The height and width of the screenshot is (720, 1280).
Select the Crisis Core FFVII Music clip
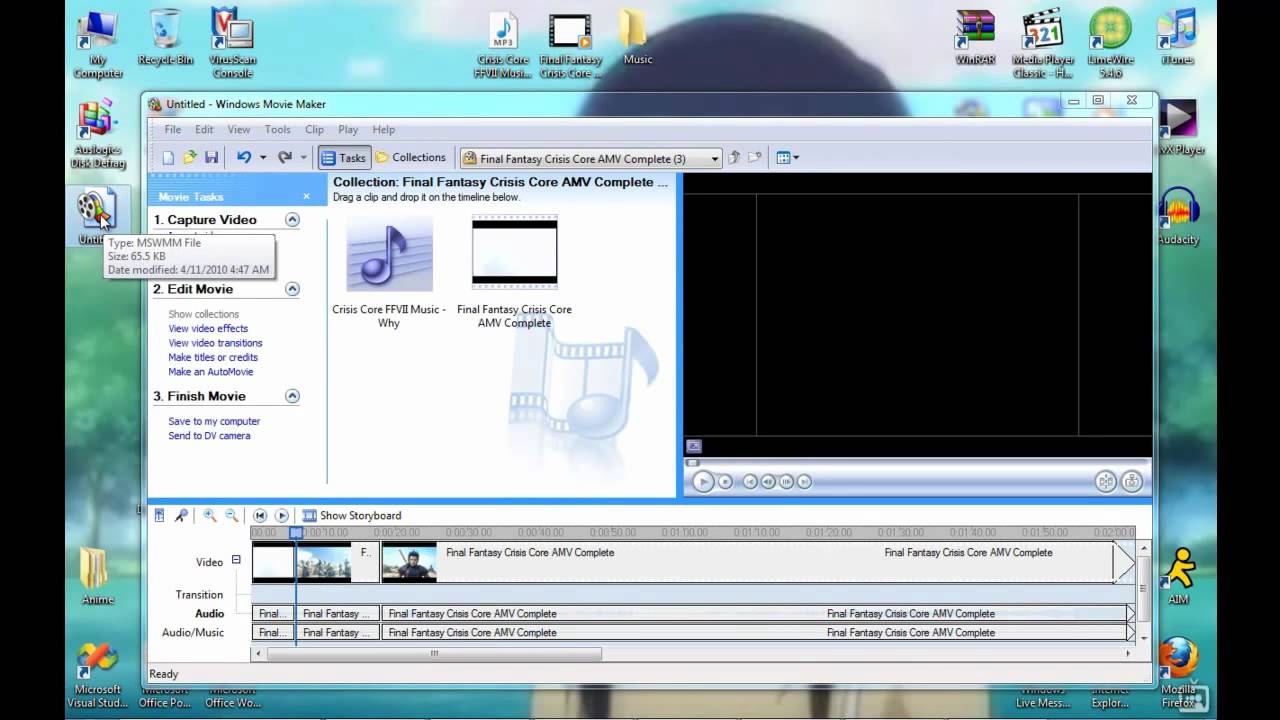point(389,272)
